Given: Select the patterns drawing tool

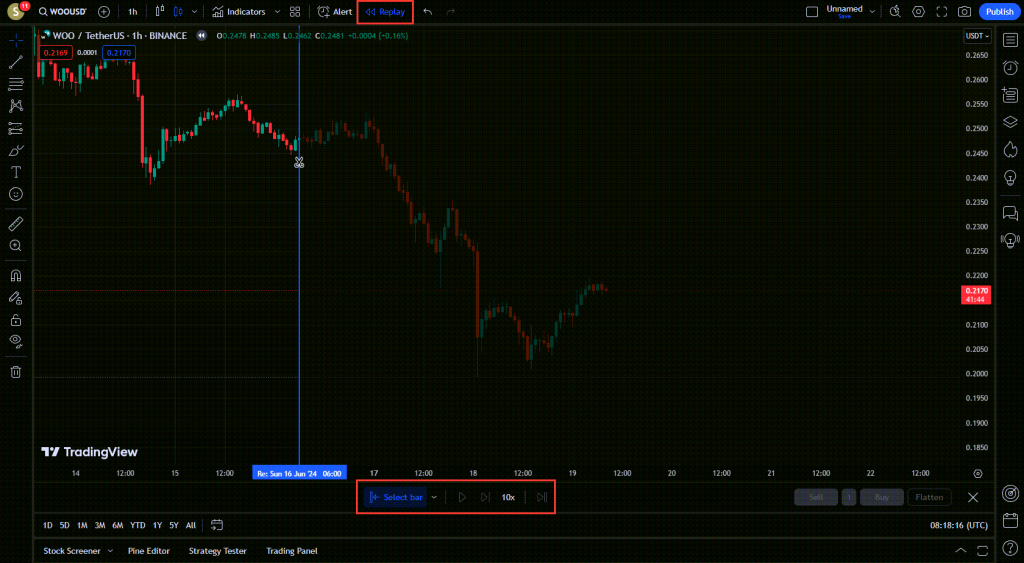Looking at the screenshot, I should pyautogui.click(x=16, y=106).
